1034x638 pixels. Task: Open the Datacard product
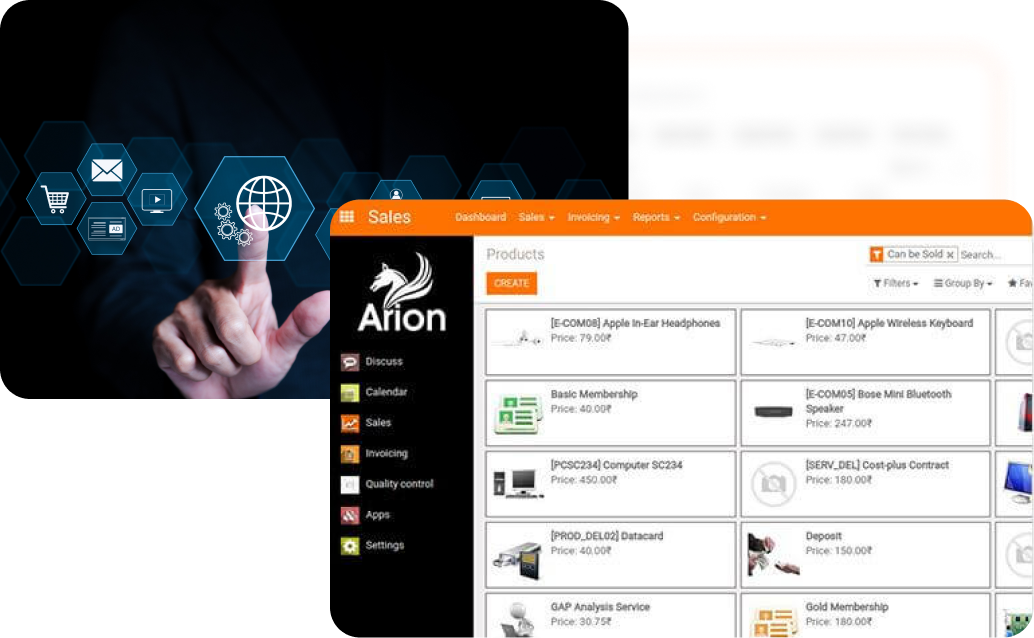pyautogui.click(x=611, y=554)
